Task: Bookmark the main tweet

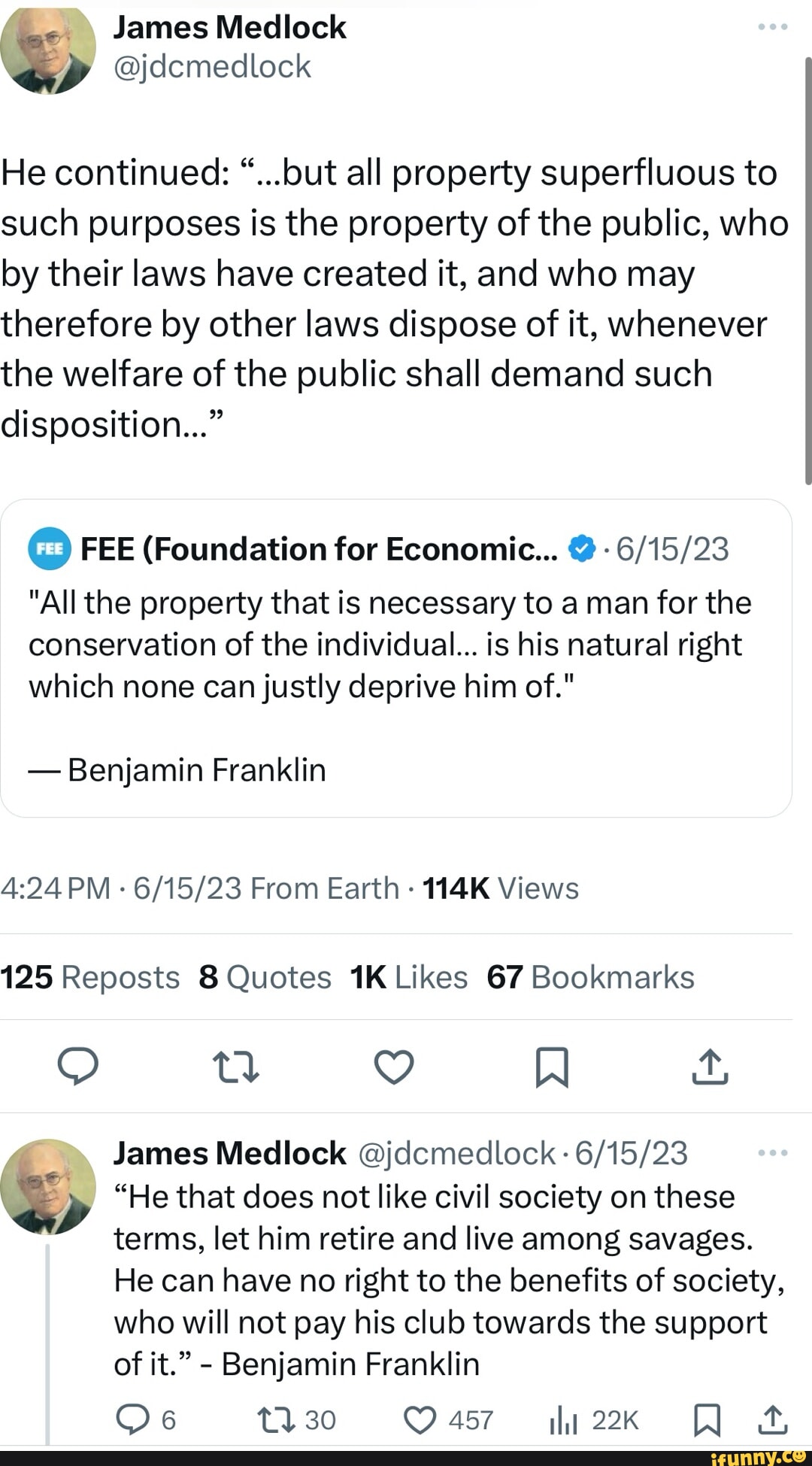Action: pyautogui.click(x=552, y=1067)
